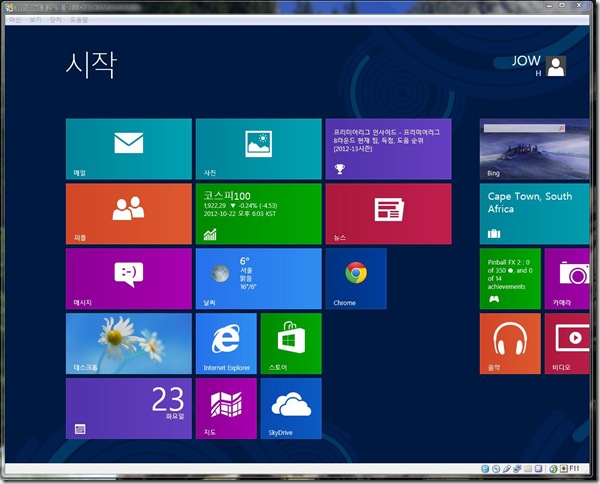
Task: Open the 머신 (Machine) menu in VirtualBox
Action: tap(15, 20)
